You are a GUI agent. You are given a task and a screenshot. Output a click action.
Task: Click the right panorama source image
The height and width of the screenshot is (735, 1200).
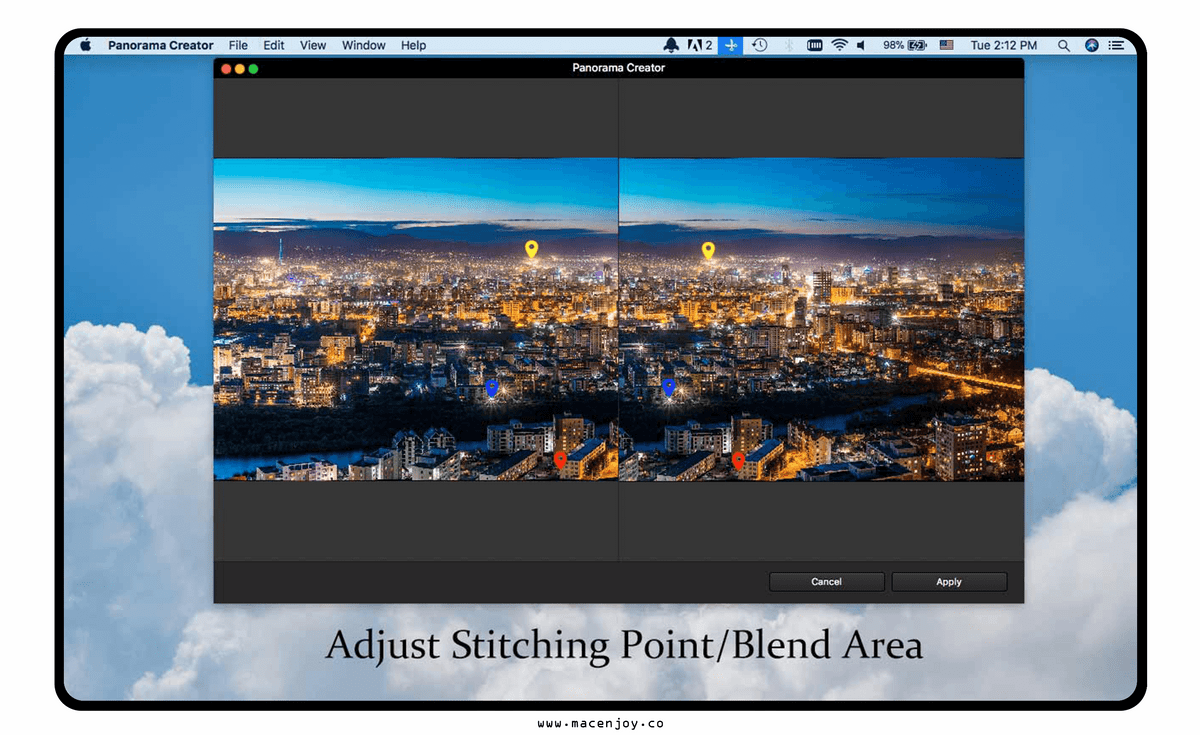[822, 319]
